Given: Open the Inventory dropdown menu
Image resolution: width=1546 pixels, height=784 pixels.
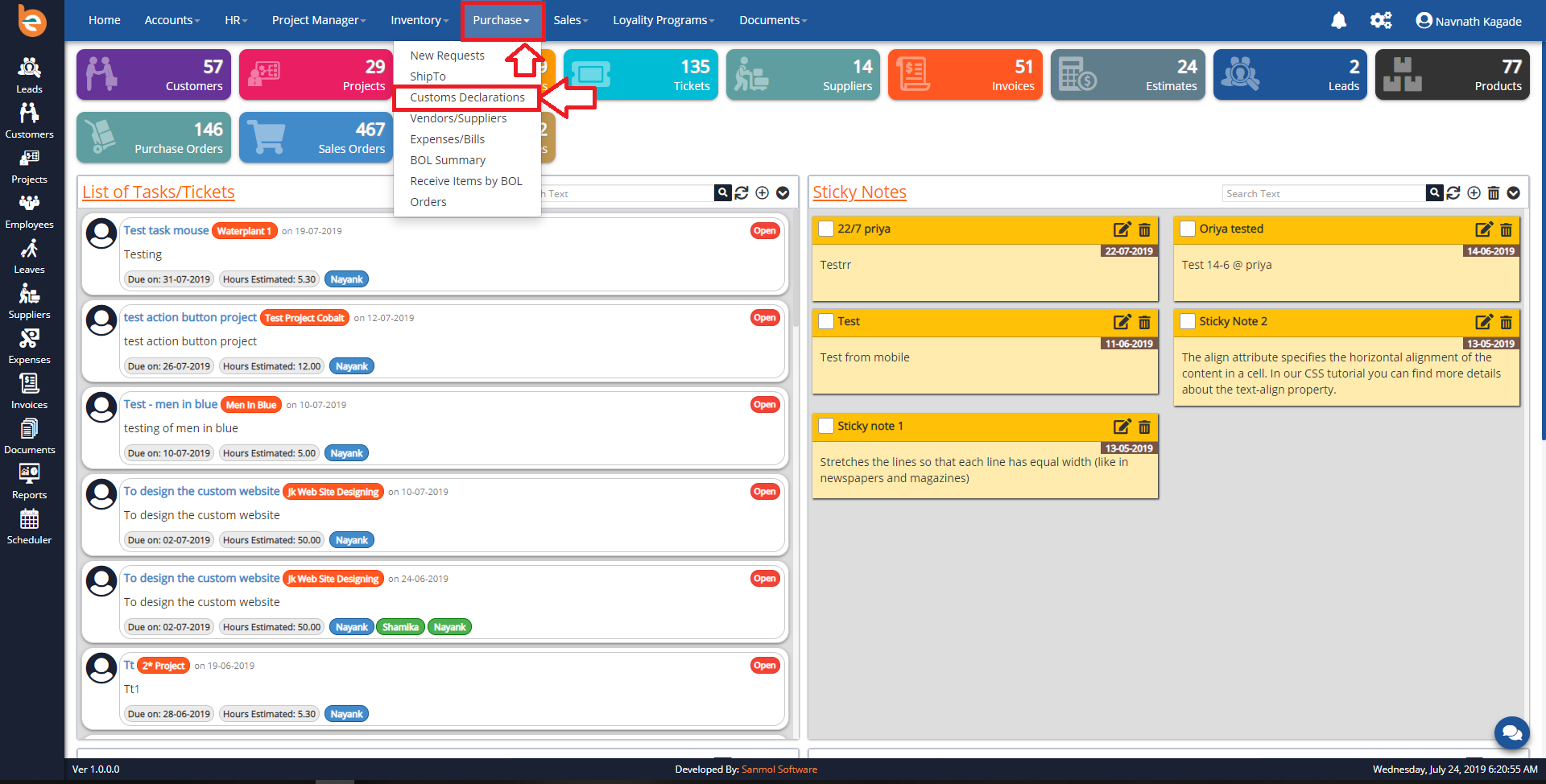Looking at the screenshot, I should [x=420, y=20].
